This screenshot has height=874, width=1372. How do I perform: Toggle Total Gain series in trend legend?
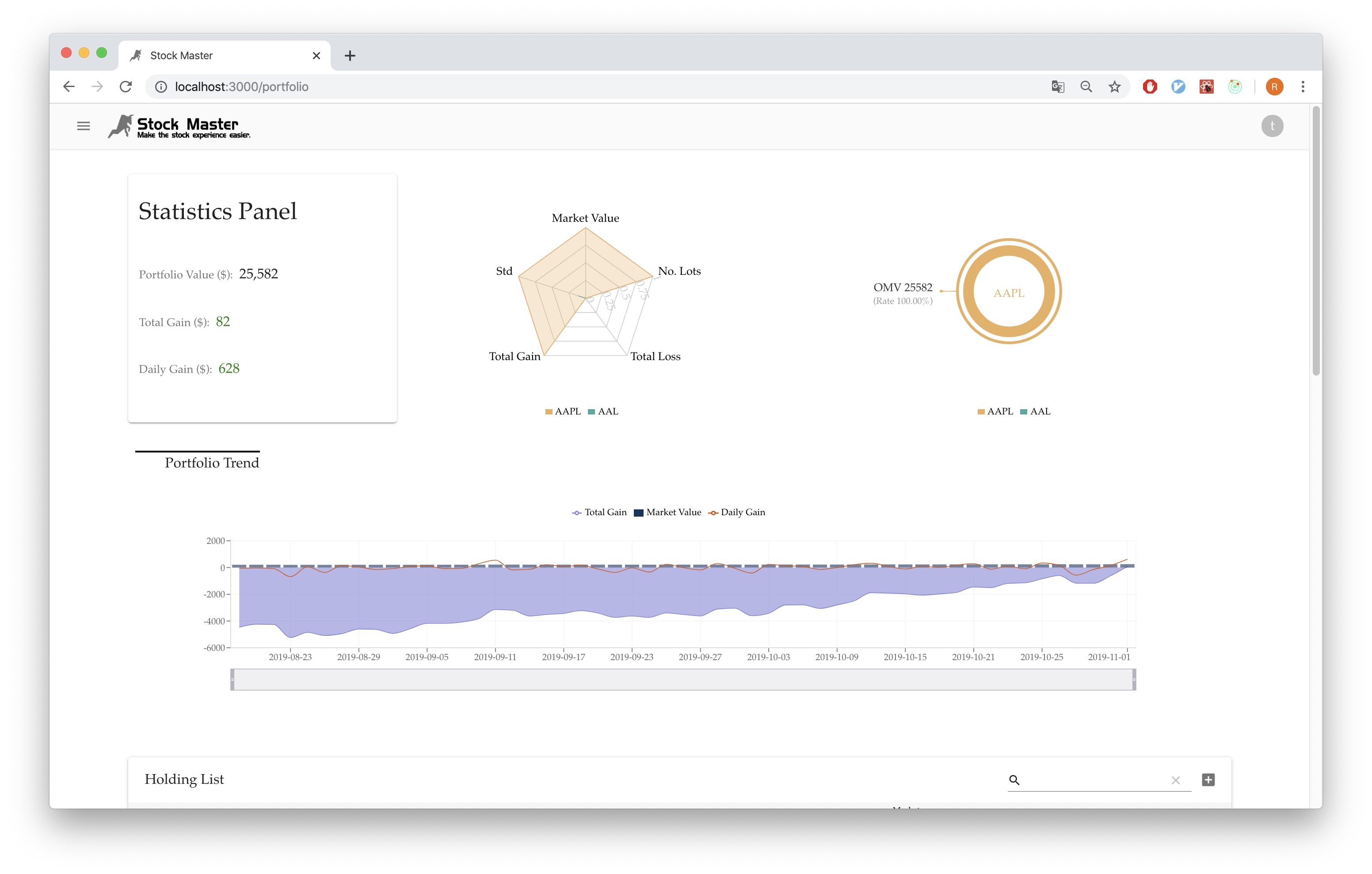(599, 512)
